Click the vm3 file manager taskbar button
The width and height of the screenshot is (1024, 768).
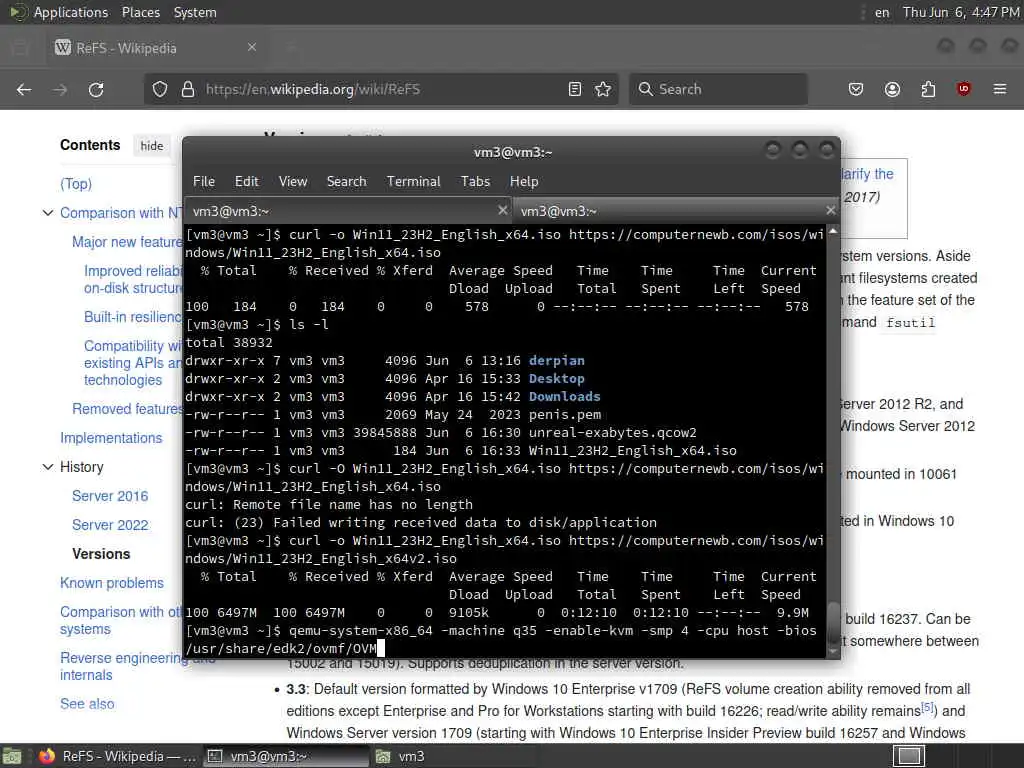click(401, 756)
